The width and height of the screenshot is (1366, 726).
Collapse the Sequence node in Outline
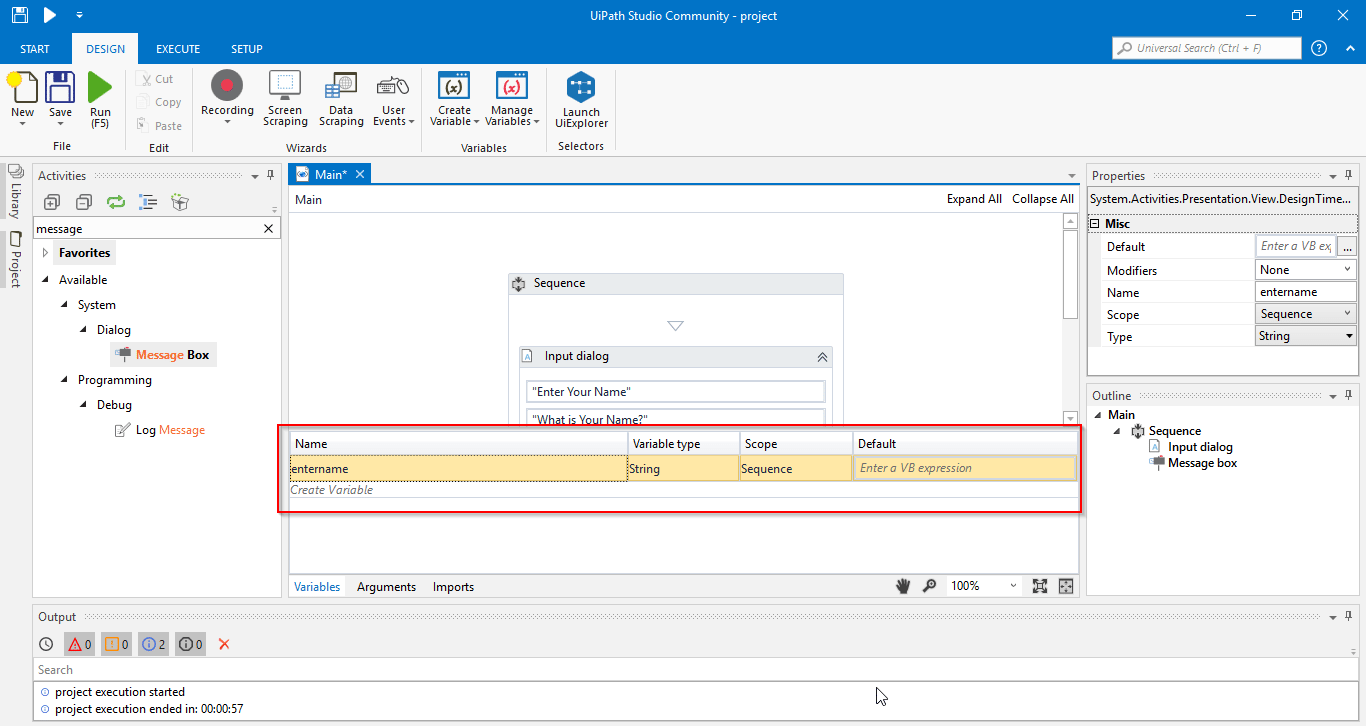coord(1119,431)
